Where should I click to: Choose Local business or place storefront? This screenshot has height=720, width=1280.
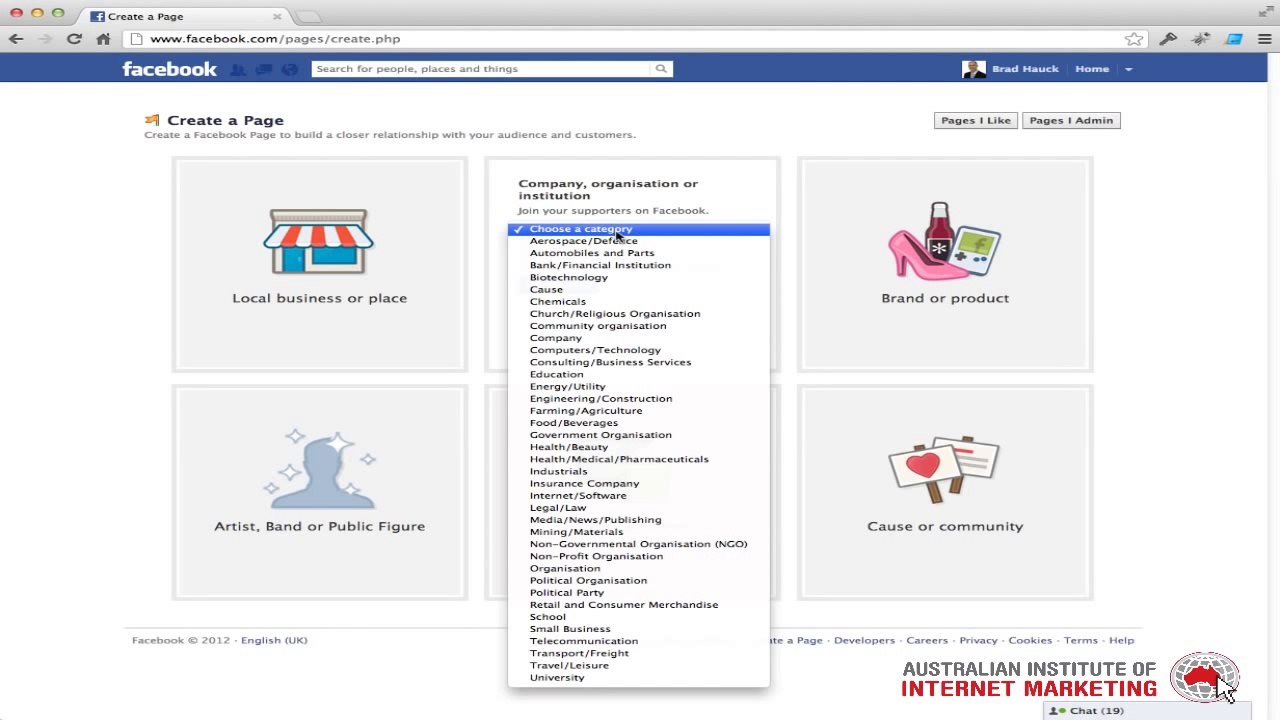click(319, 264)
